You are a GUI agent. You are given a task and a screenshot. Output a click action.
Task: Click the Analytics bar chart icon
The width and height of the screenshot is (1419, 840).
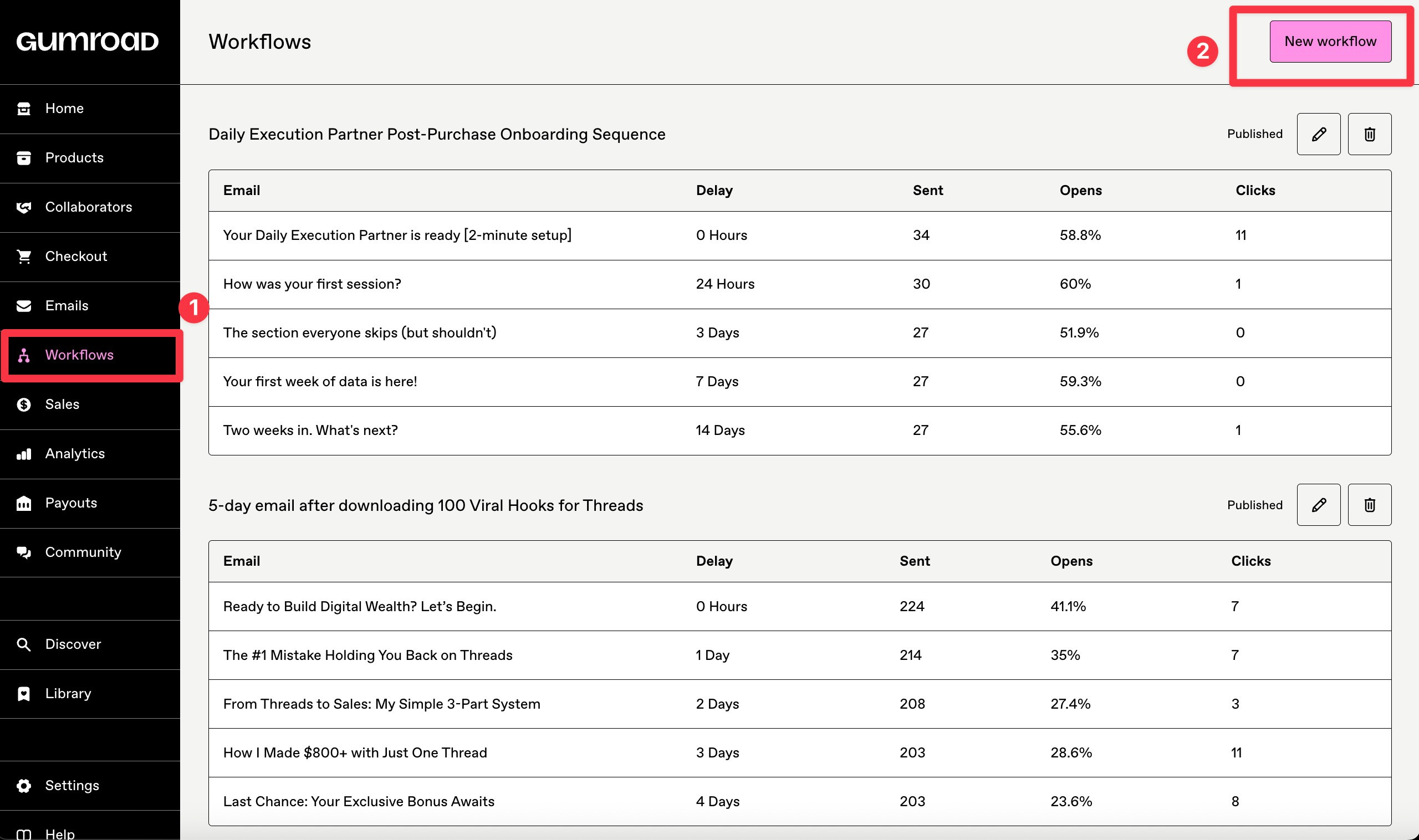click(x=24, y=454)
